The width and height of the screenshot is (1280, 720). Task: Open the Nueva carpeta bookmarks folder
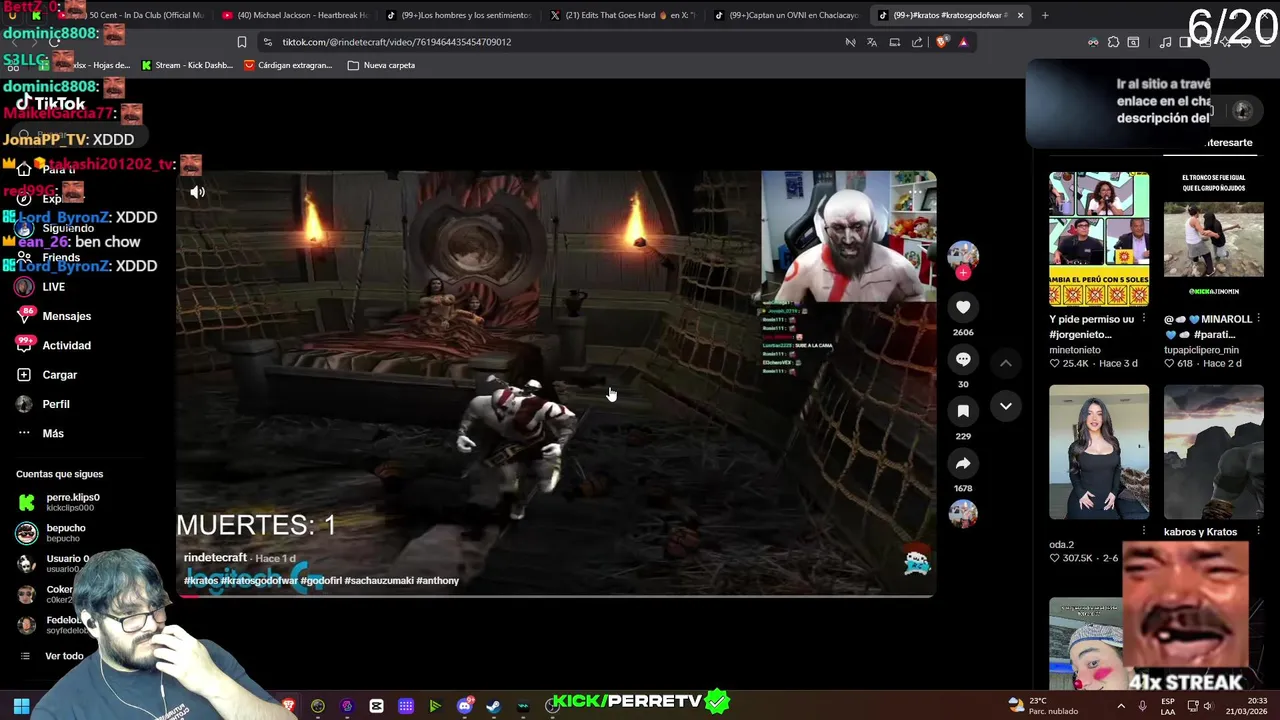tap(381, 65)
